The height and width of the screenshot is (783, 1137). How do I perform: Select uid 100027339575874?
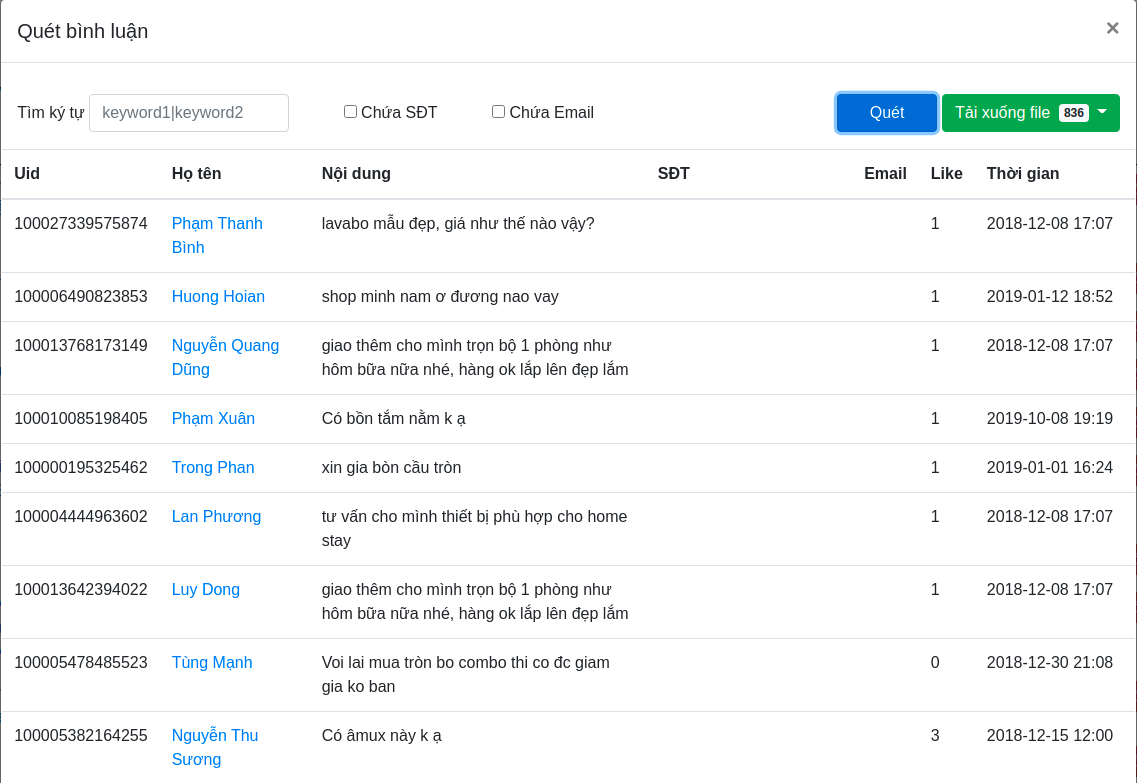tap(81, 224)
